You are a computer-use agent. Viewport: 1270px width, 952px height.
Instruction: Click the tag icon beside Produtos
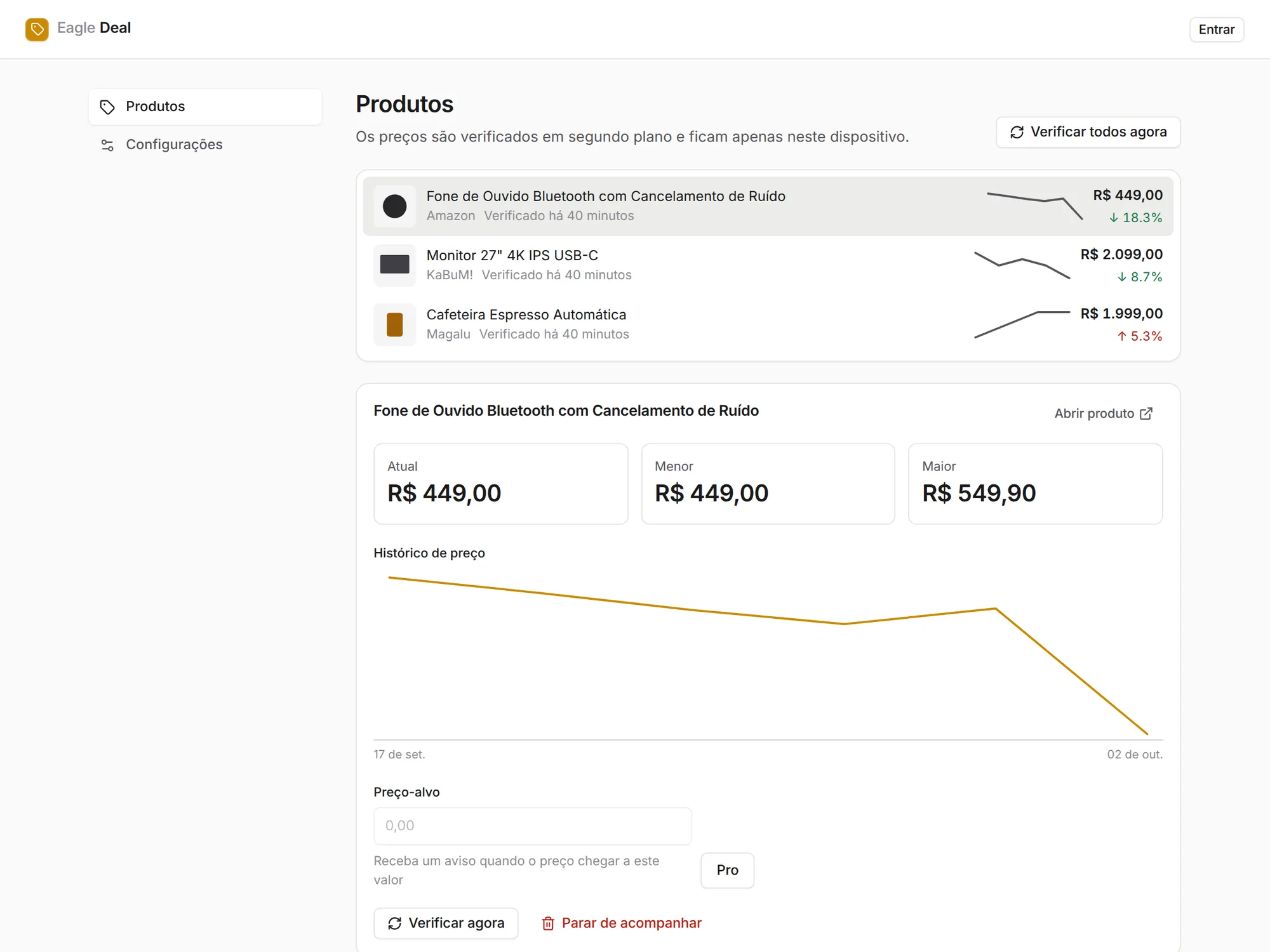107,107
